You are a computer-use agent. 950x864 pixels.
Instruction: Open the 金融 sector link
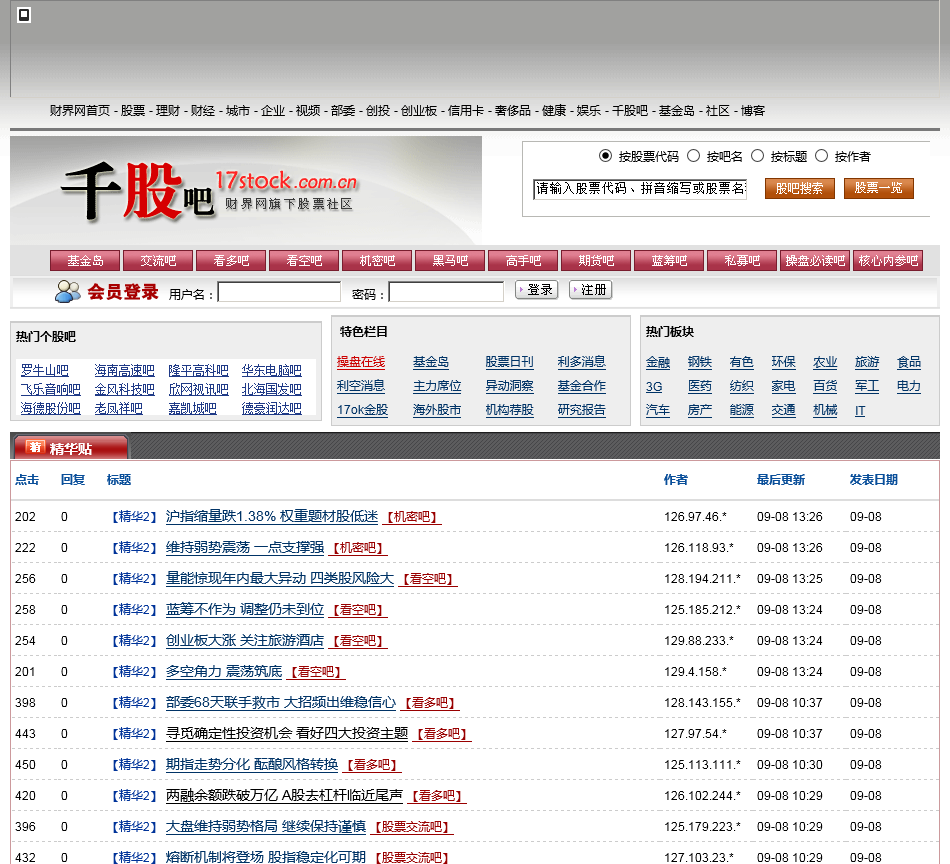pyautogui.click(x=658, y=362)
